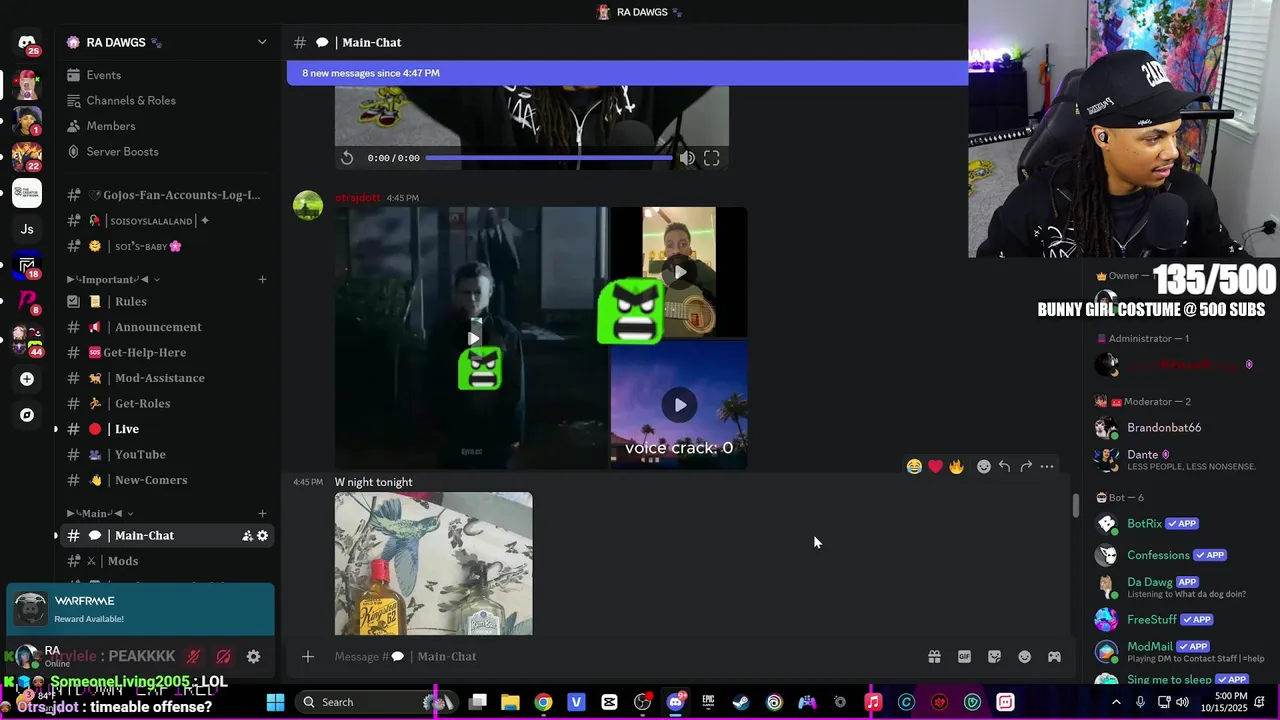Image resolution: width=1280 pixels, height=720 pixels.
Task: Open User Settings gear
Action: 253,657
